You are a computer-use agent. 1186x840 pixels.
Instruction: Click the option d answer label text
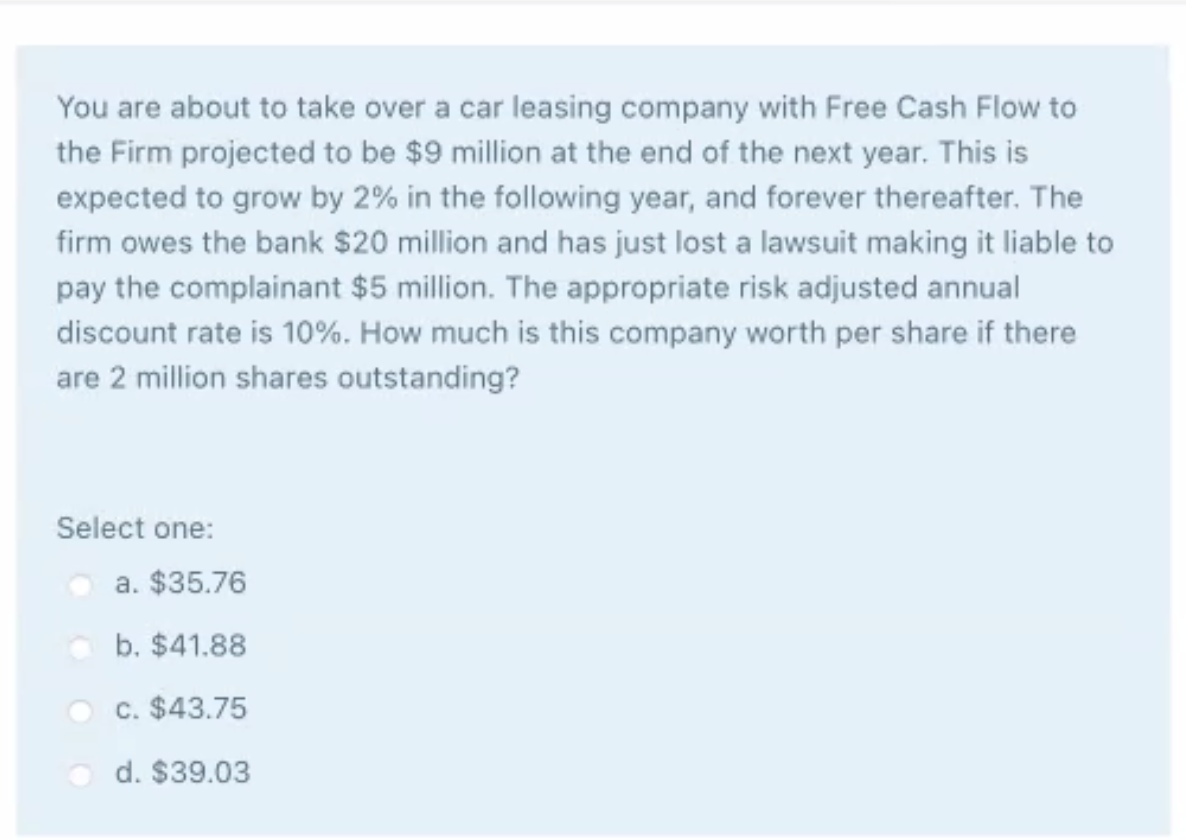click(x=183, y=773)
